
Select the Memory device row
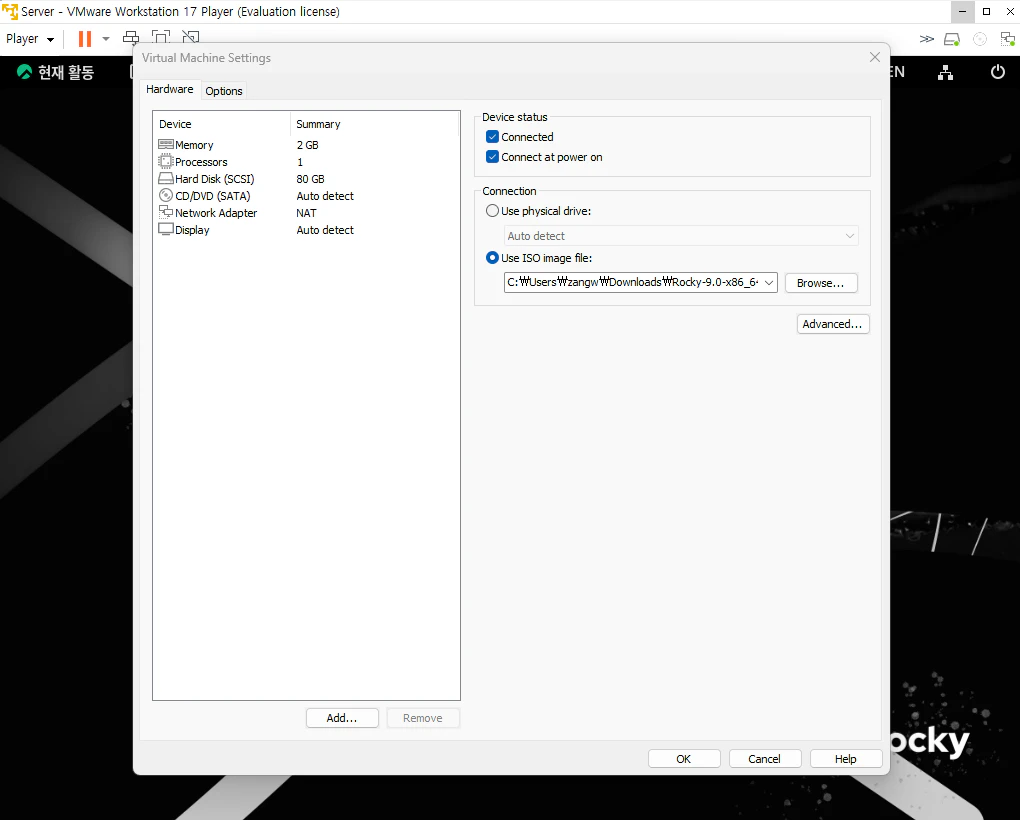[x=306, y=145]
